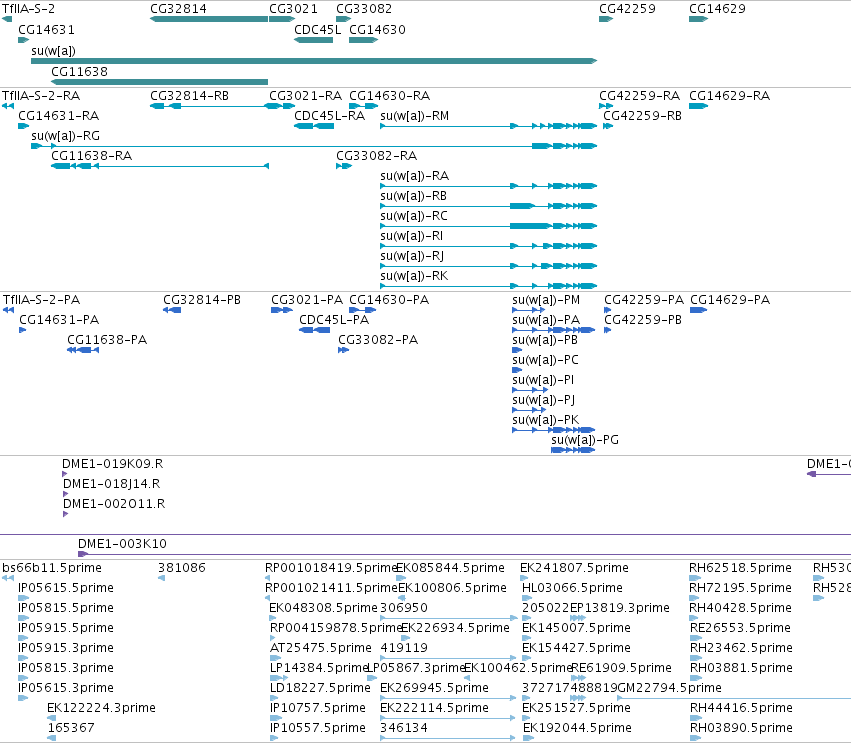
Task: Select the su(w[a]) gene span bar
Action: click(314, 61)
